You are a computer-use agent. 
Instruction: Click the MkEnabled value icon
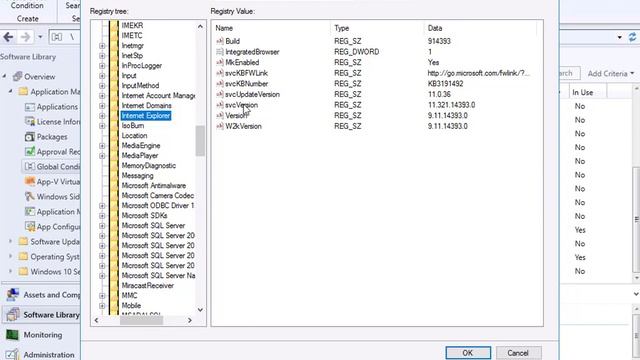click(x=220, y=62)
